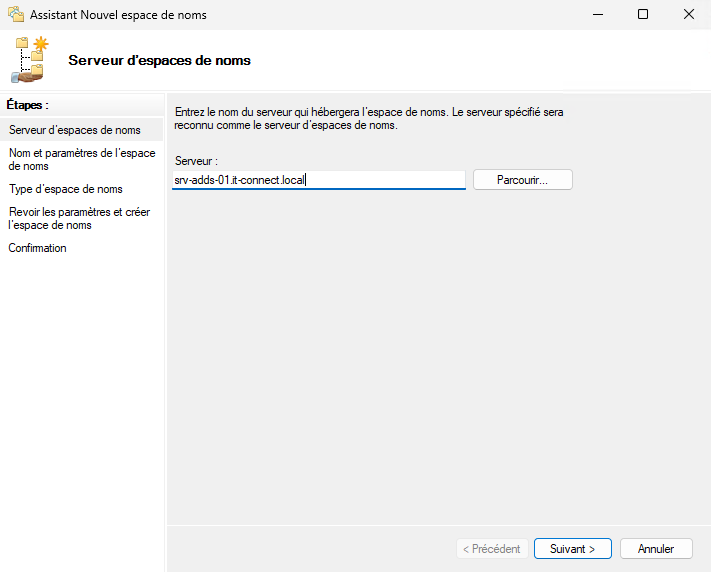This screenshot has height=572, width=711.
Task: Click the '< Précédent' button
Action: pos(491,549)
